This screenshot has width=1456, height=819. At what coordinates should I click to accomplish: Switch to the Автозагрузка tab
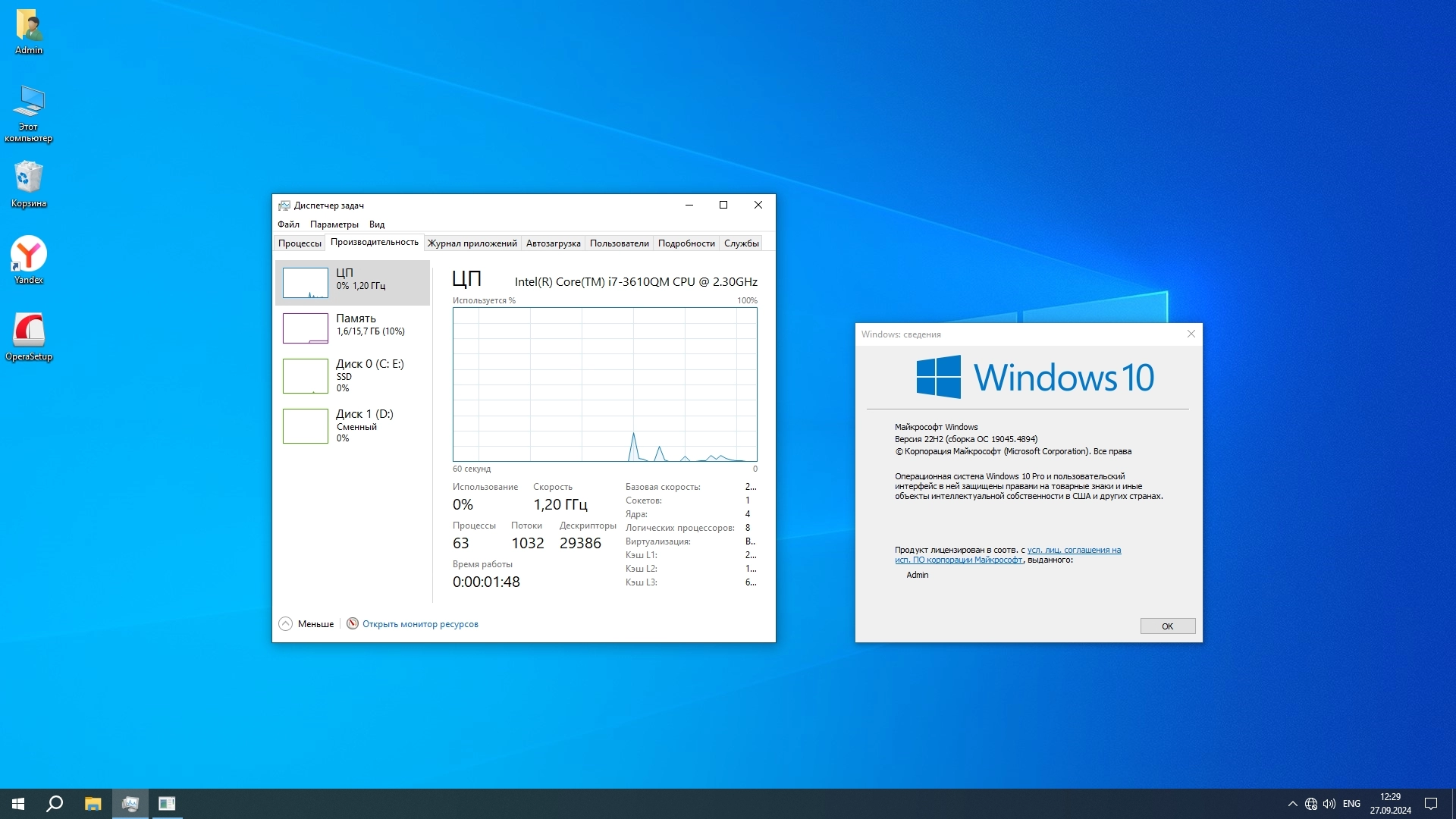[553, 243]
